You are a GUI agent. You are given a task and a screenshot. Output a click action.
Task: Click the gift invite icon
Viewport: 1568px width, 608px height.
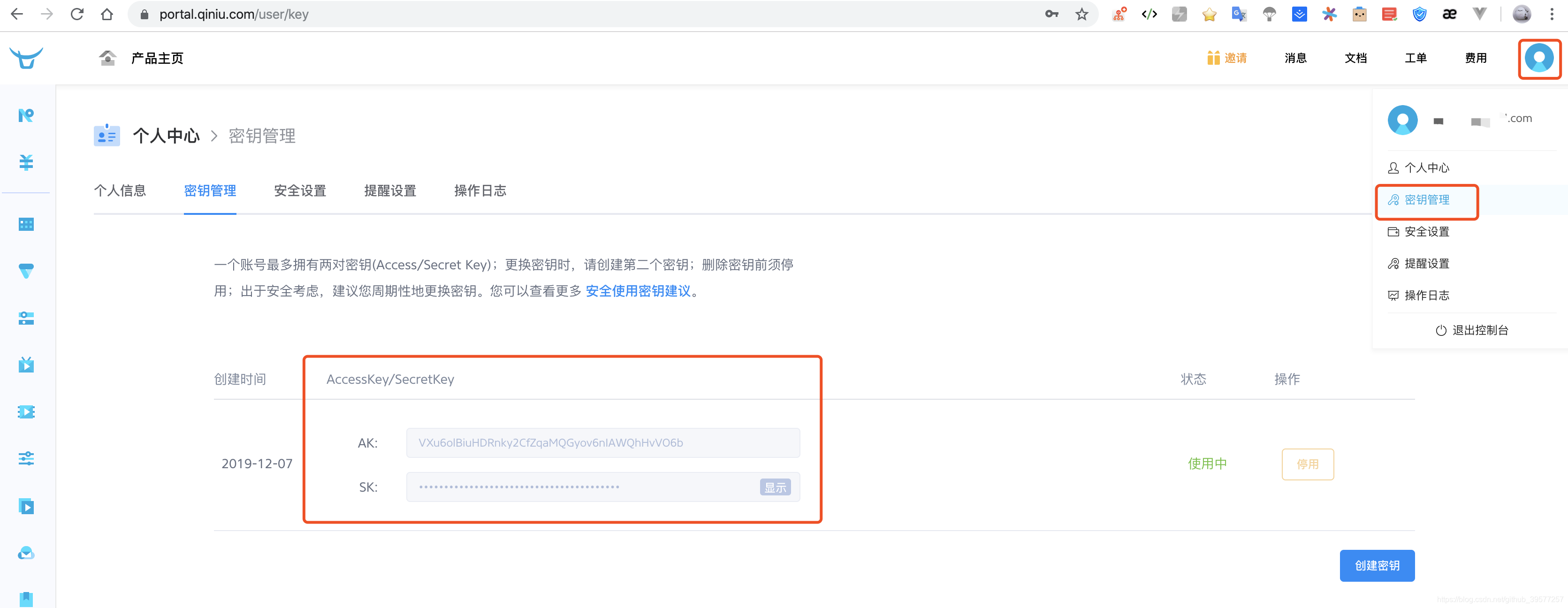pyautogui.click(x=1213, y=58)
